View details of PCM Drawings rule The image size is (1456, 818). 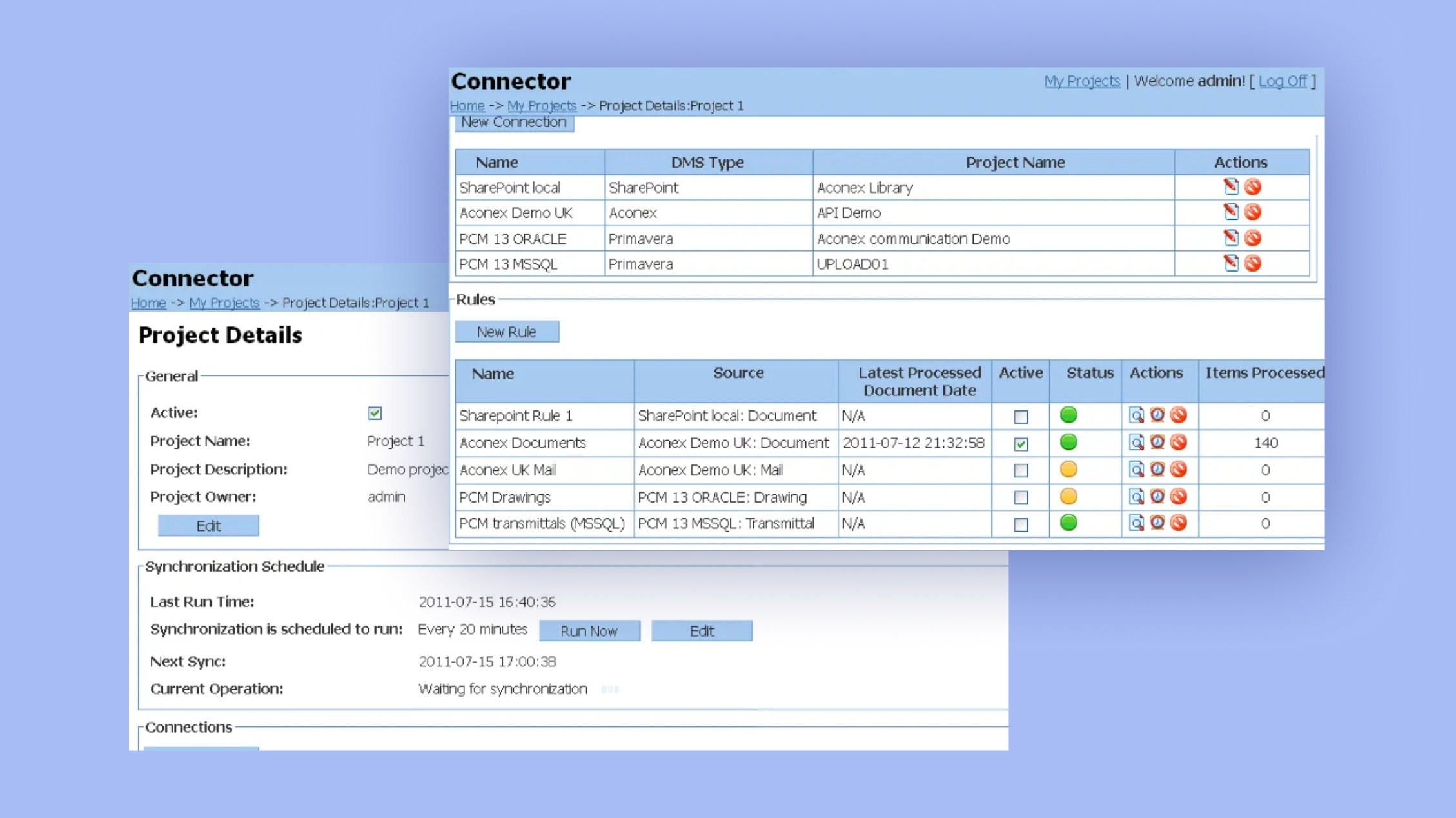click(x=1136, y=496)
